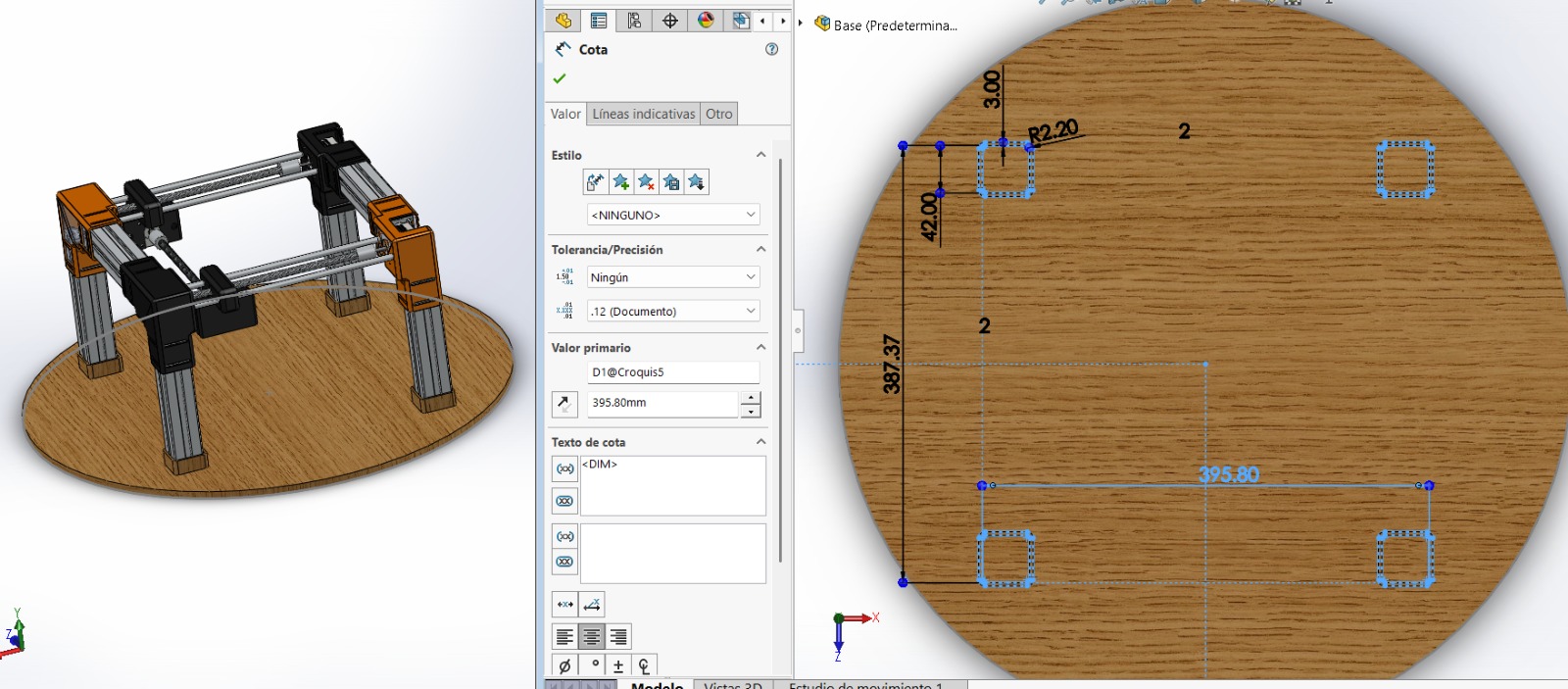
Task: Open the DimXpertManager crosshair tab
Action: tap(670, 21)
